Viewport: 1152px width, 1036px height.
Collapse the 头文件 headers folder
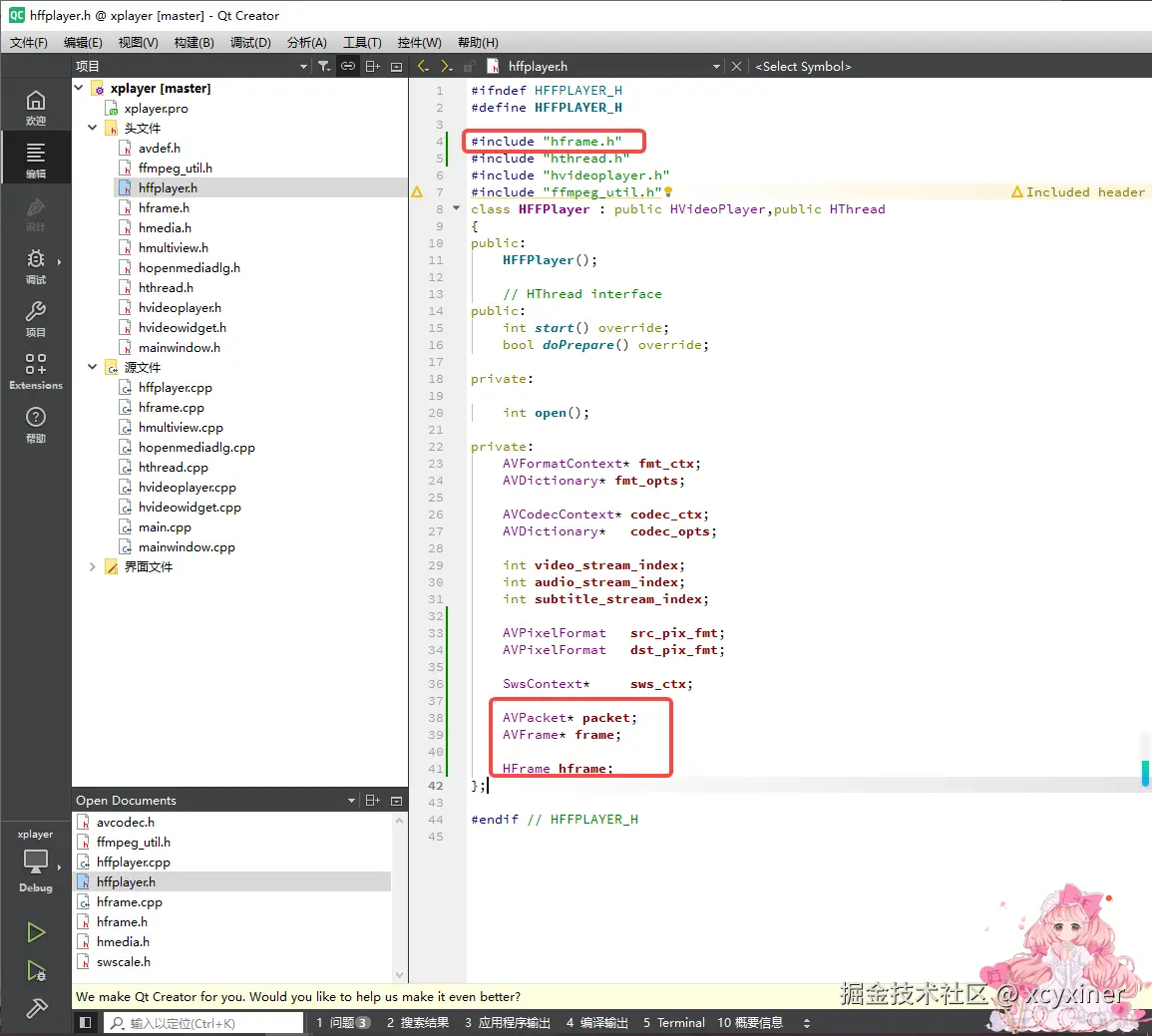[x=93, y=128]
